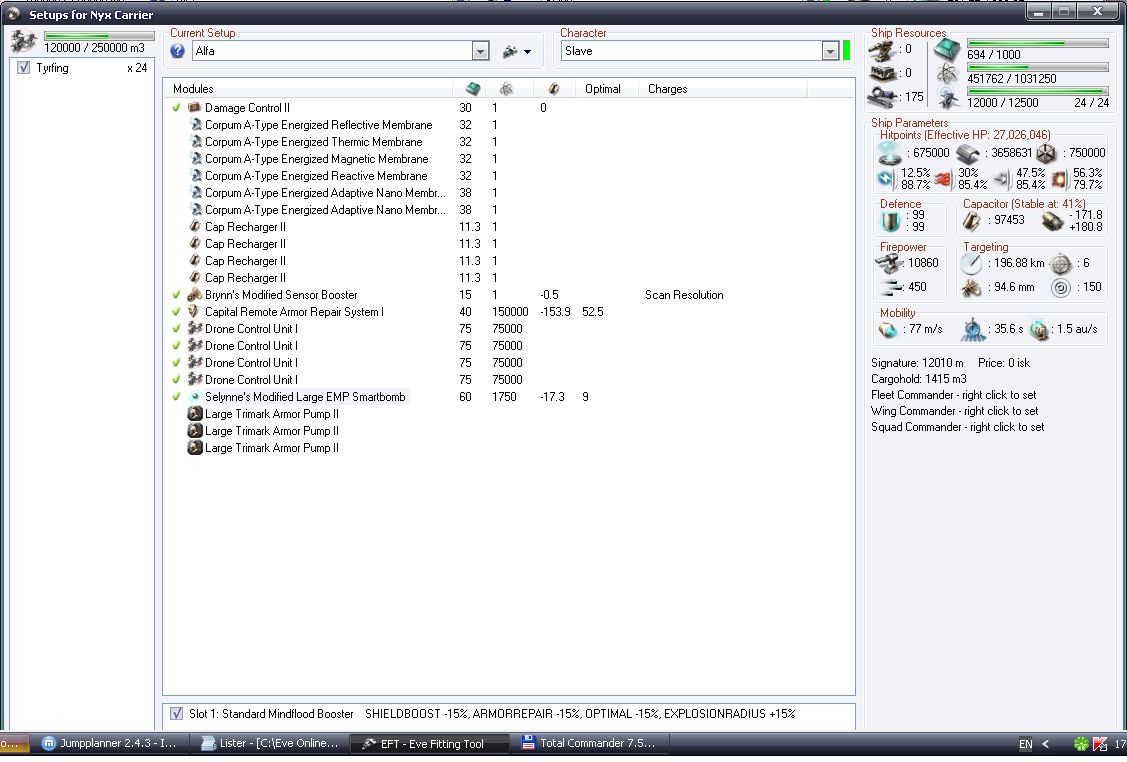Click the CPU usage progress bar
This screenshot has height=762, width=1127.
[1037, 43]
